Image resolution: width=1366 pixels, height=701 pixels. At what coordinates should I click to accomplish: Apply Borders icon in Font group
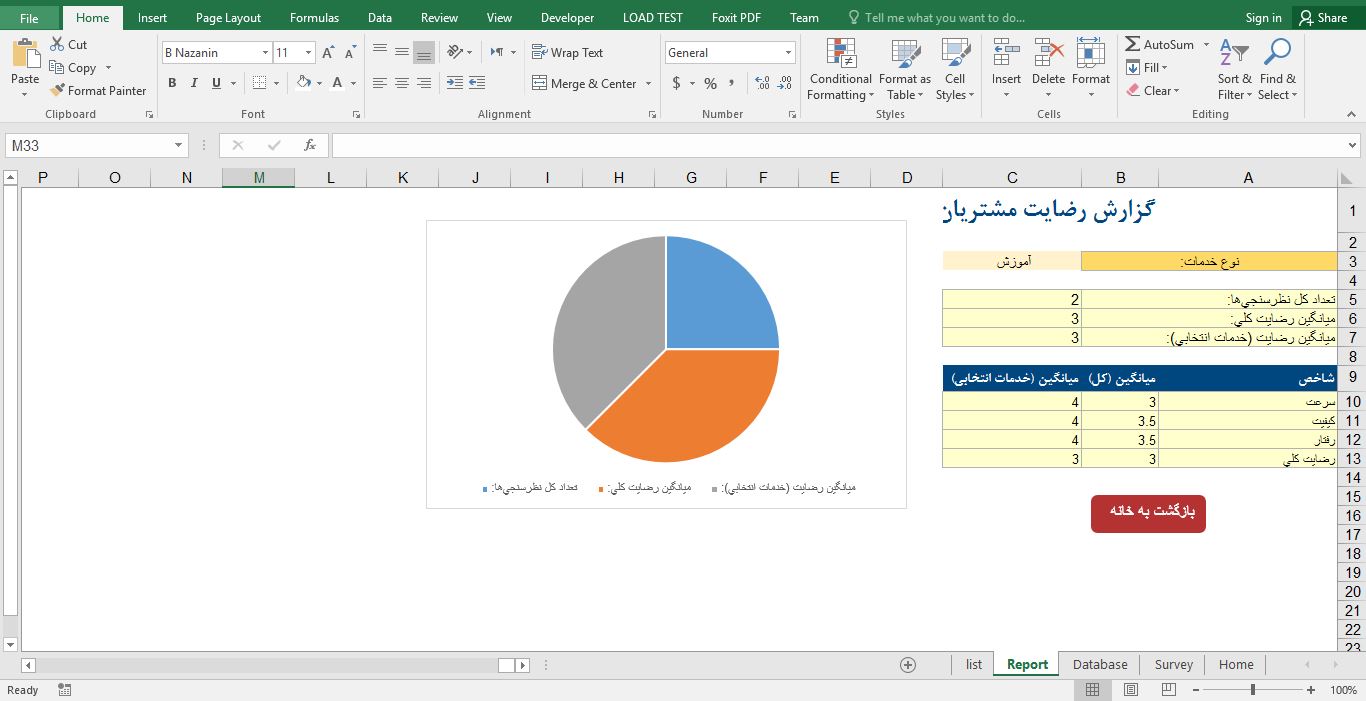coord(260,83)
